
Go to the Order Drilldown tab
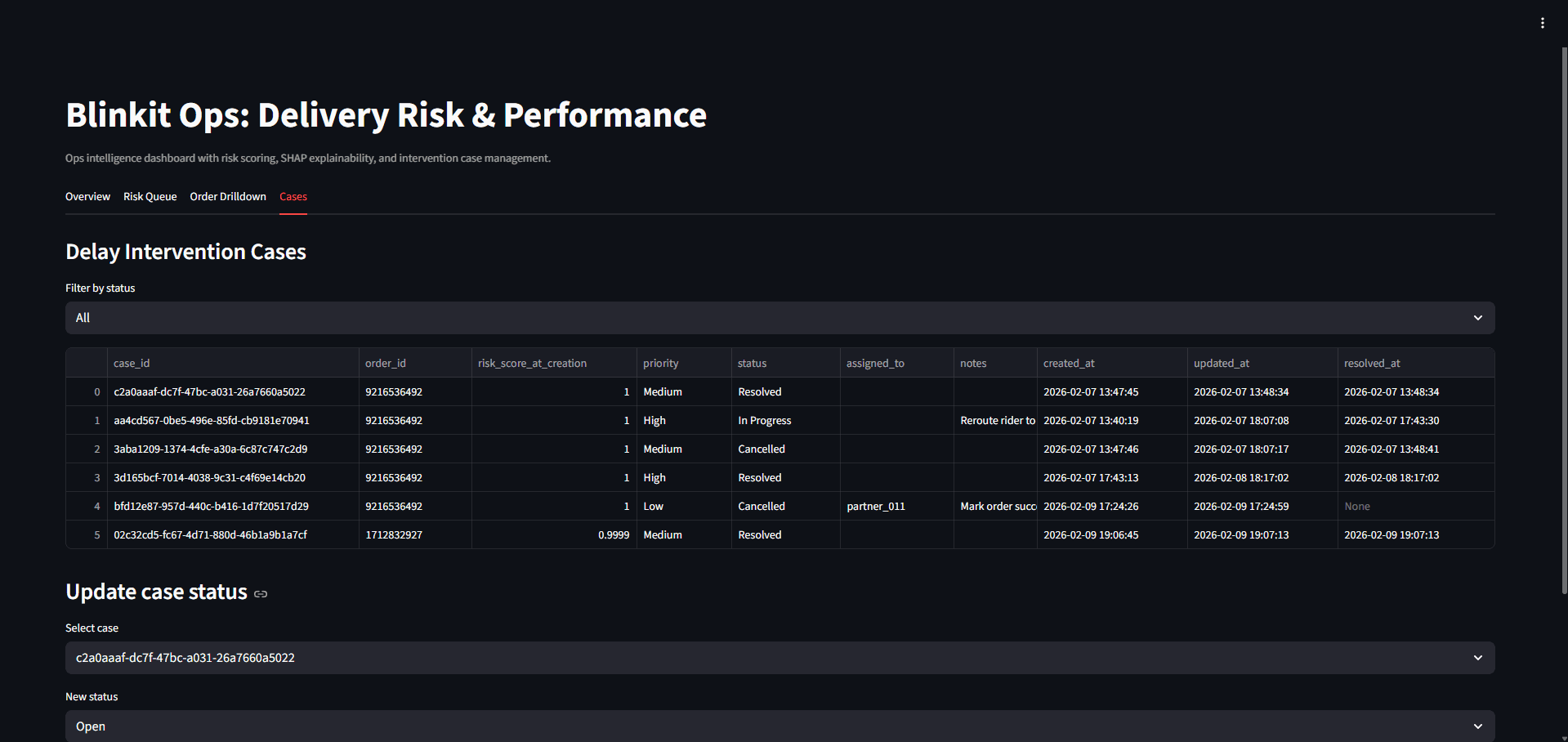pyautogui.click(x=228, y=197)
